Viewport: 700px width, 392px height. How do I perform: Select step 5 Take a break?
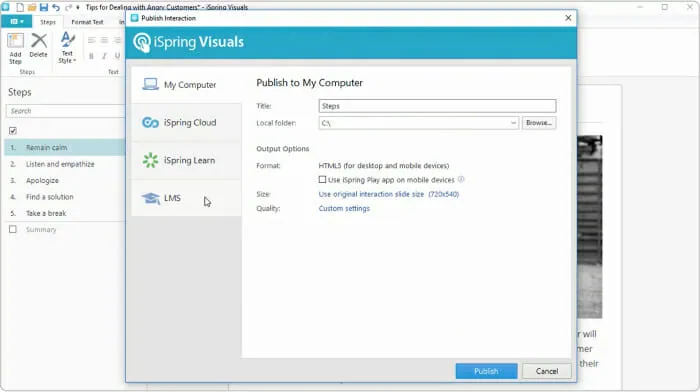tap(65, 213)
